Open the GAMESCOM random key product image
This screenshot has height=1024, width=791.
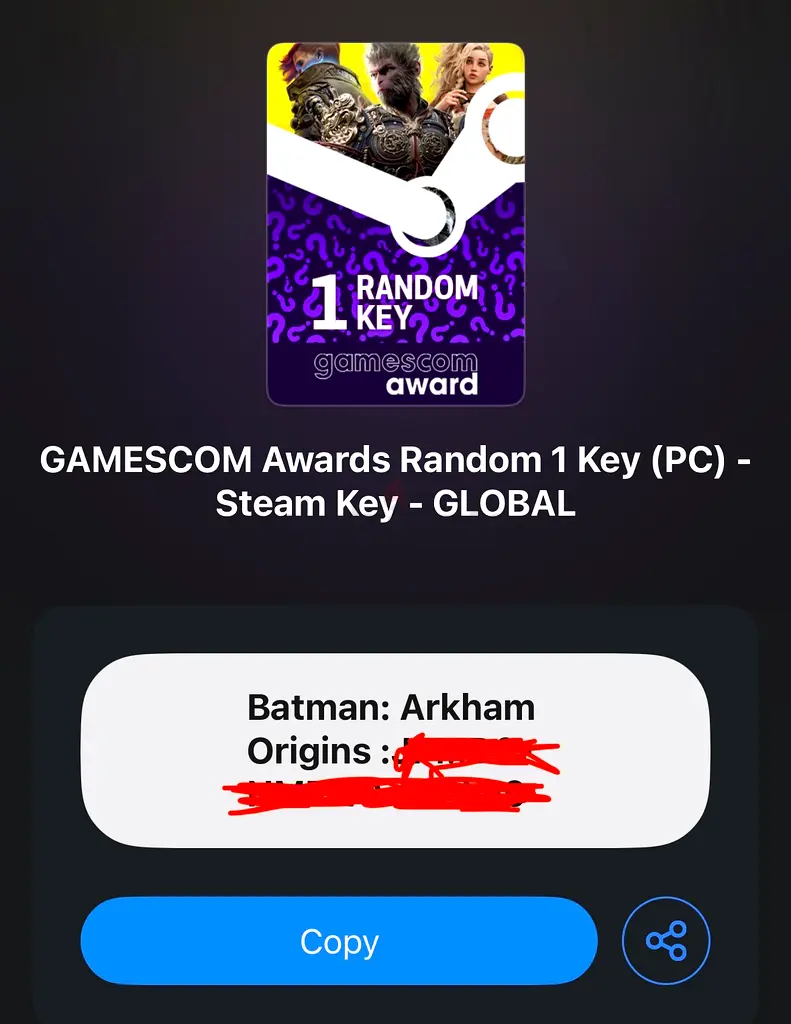click(x=396, y=224)
